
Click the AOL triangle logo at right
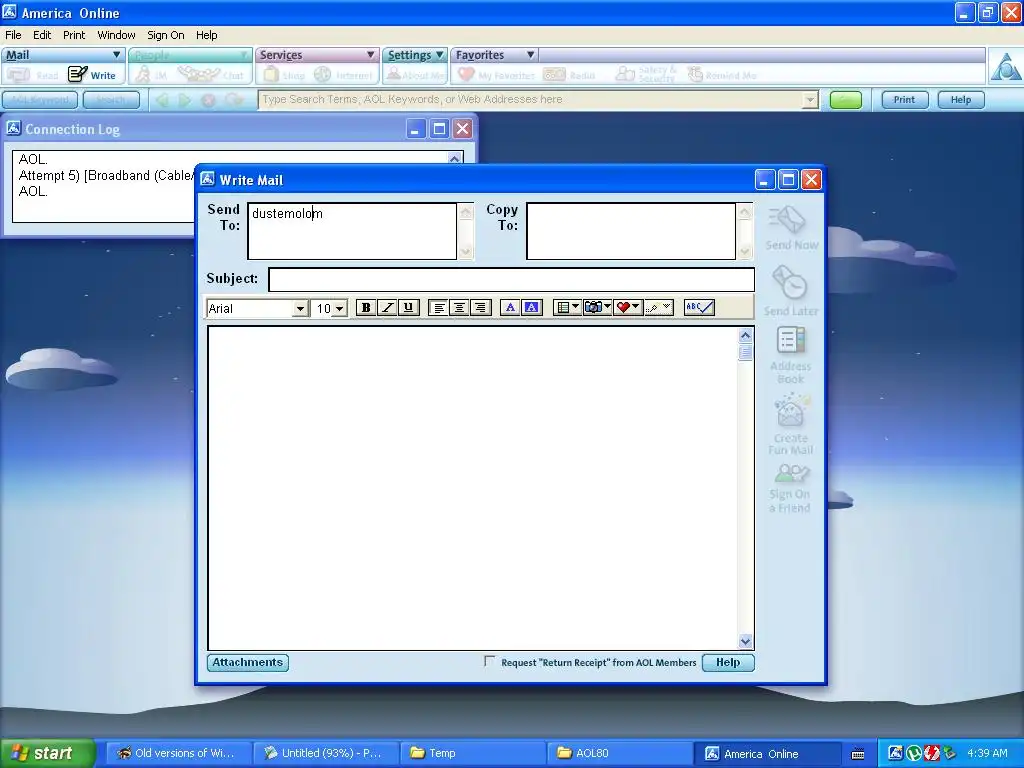[1006, 66]
